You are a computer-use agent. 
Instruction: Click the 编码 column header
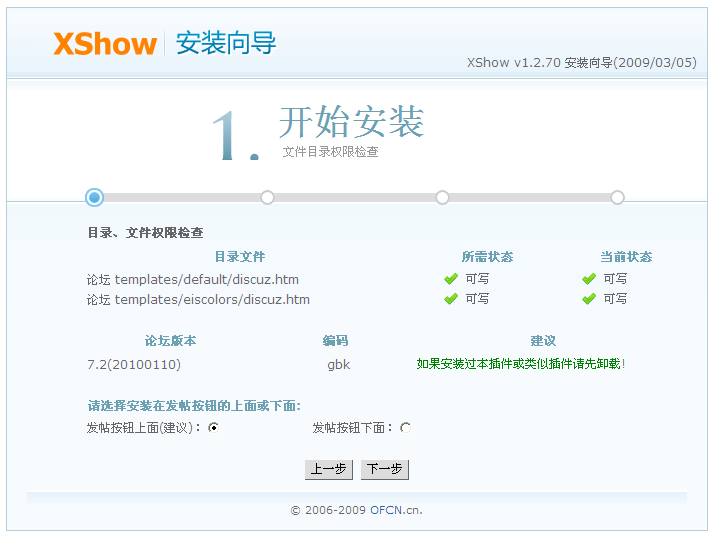[336, 341]
